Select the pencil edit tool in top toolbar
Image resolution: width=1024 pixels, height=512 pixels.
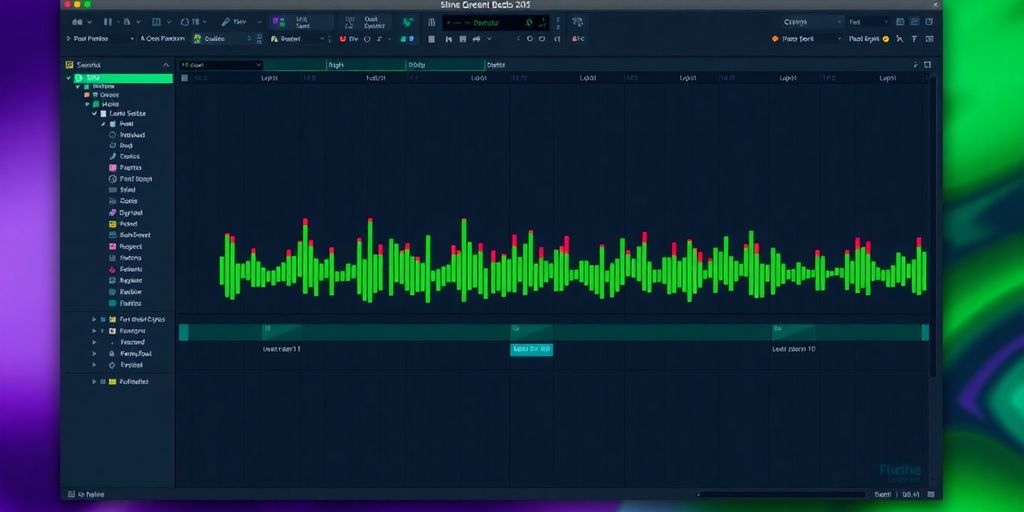click(226, 21)
